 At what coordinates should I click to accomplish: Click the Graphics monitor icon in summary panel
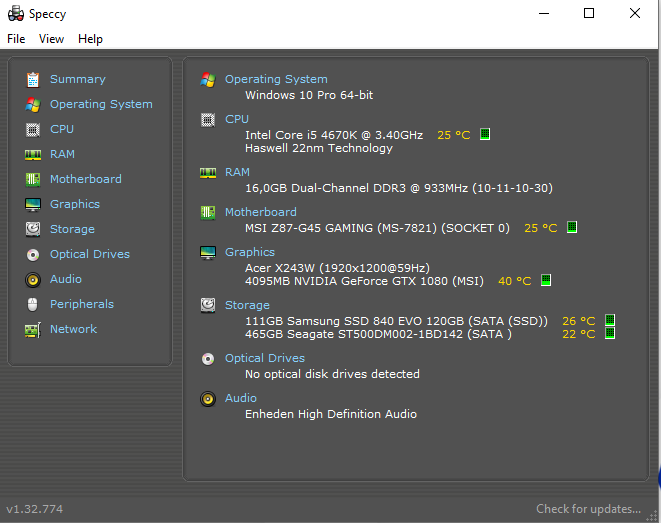point(208,252)
